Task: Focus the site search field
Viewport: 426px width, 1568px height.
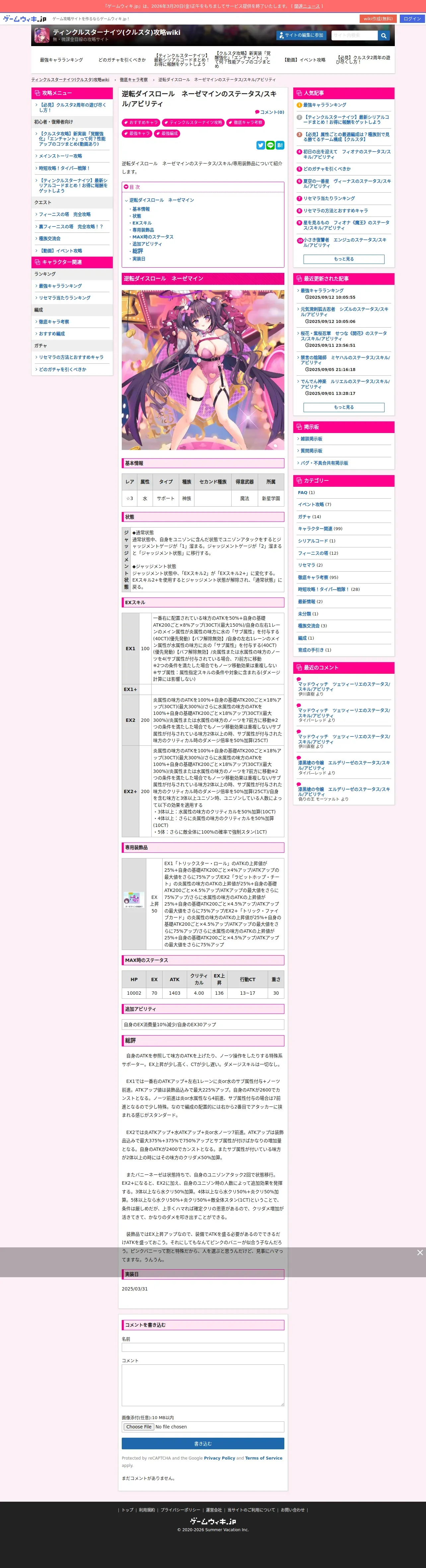Action: tap(354, 36)
